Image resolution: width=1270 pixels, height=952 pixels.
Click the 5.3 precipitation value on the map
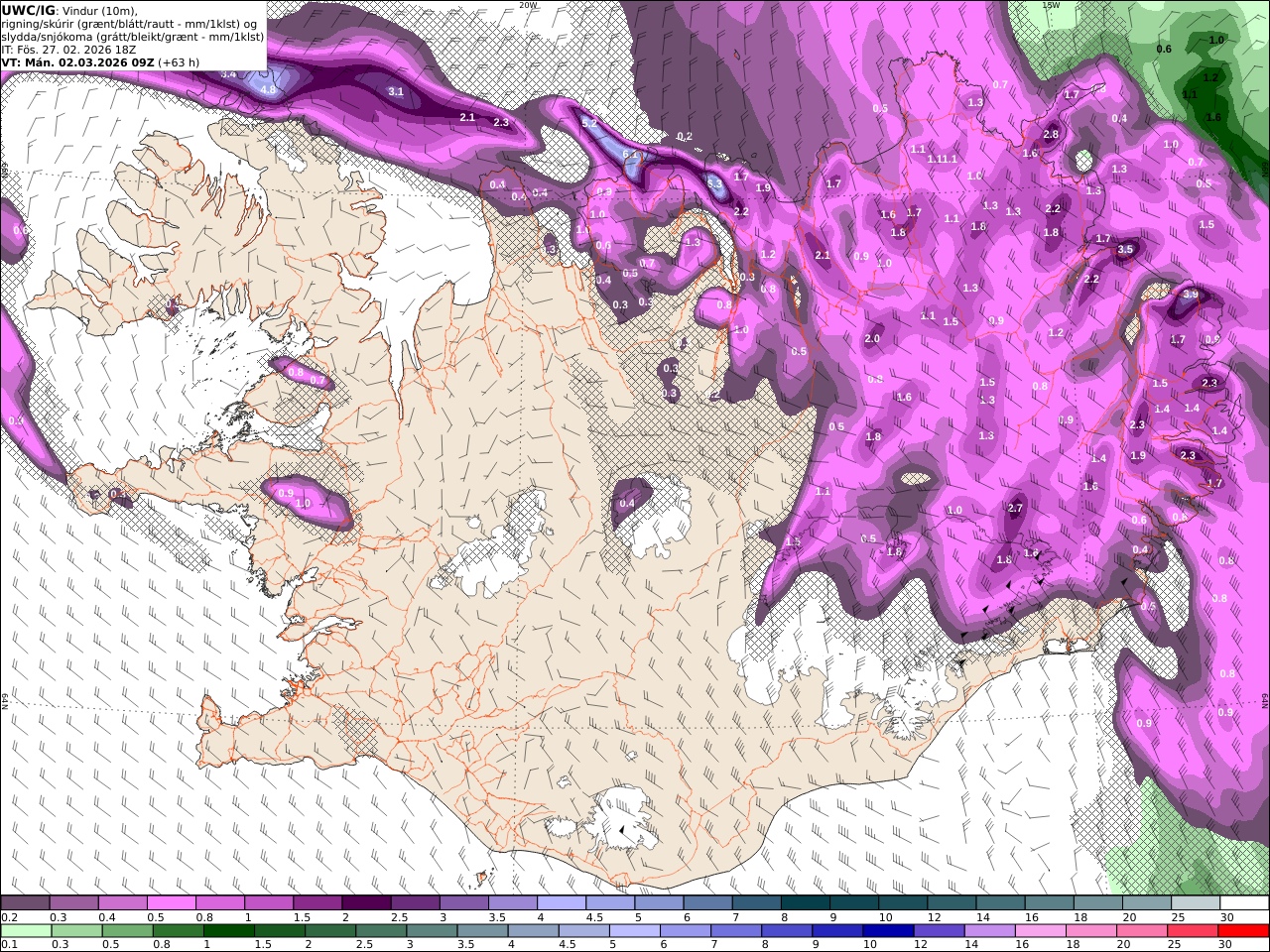point(714,182)
